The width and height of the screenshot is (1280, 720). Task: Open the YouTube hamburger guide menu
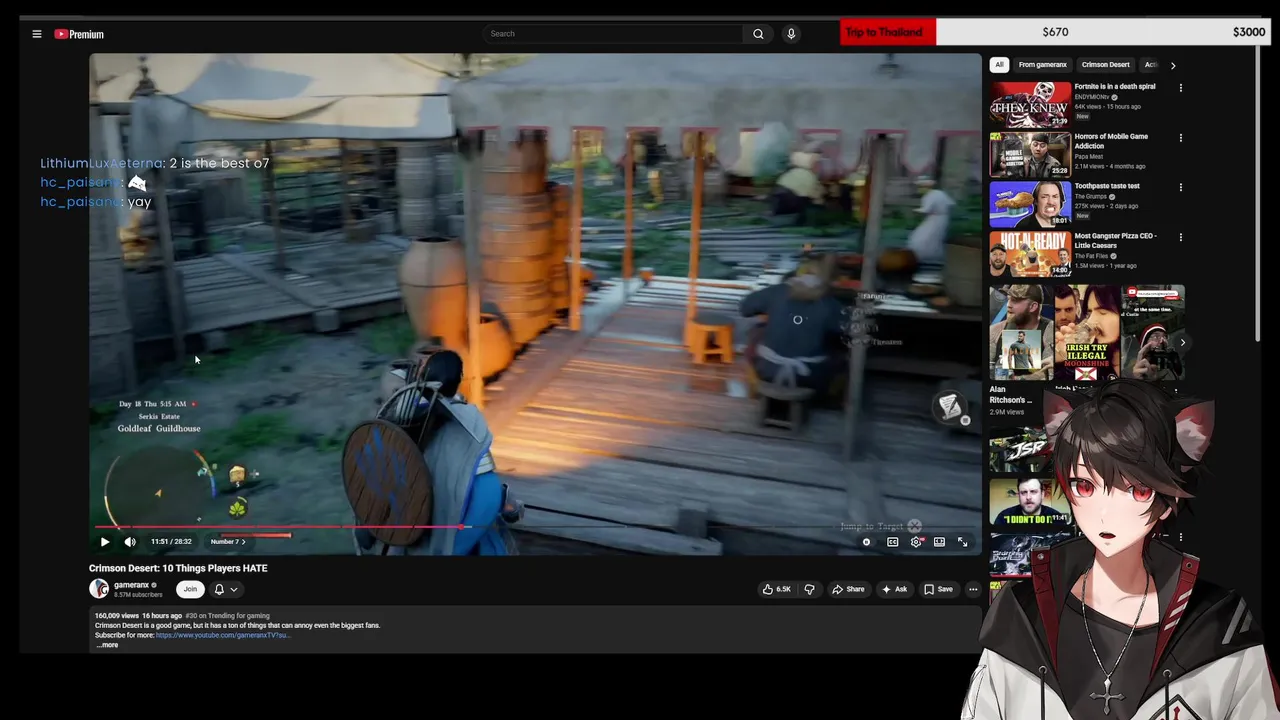(37, 34)
